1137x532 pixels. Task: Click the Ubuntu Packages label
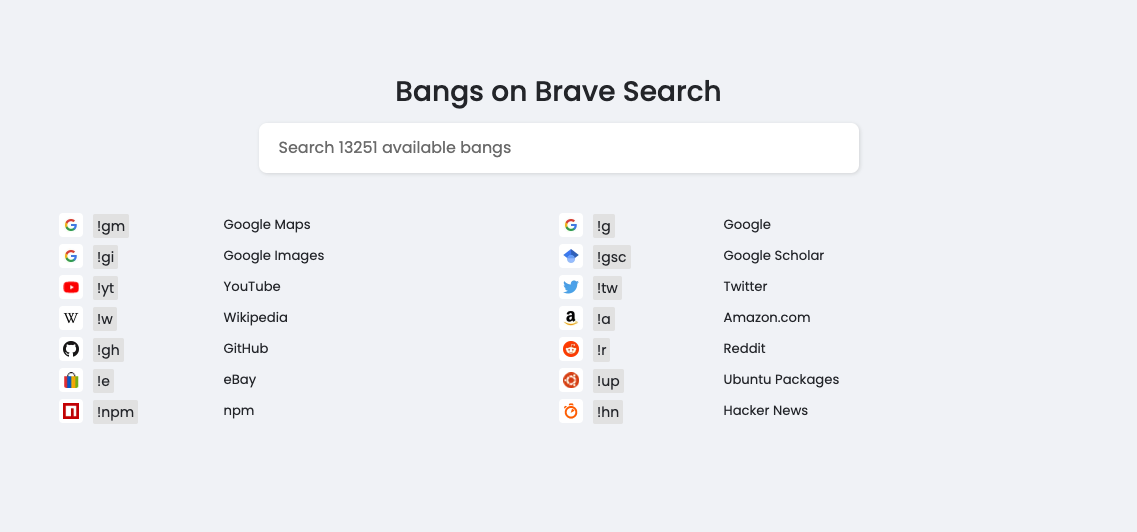[x=781, y=379]
